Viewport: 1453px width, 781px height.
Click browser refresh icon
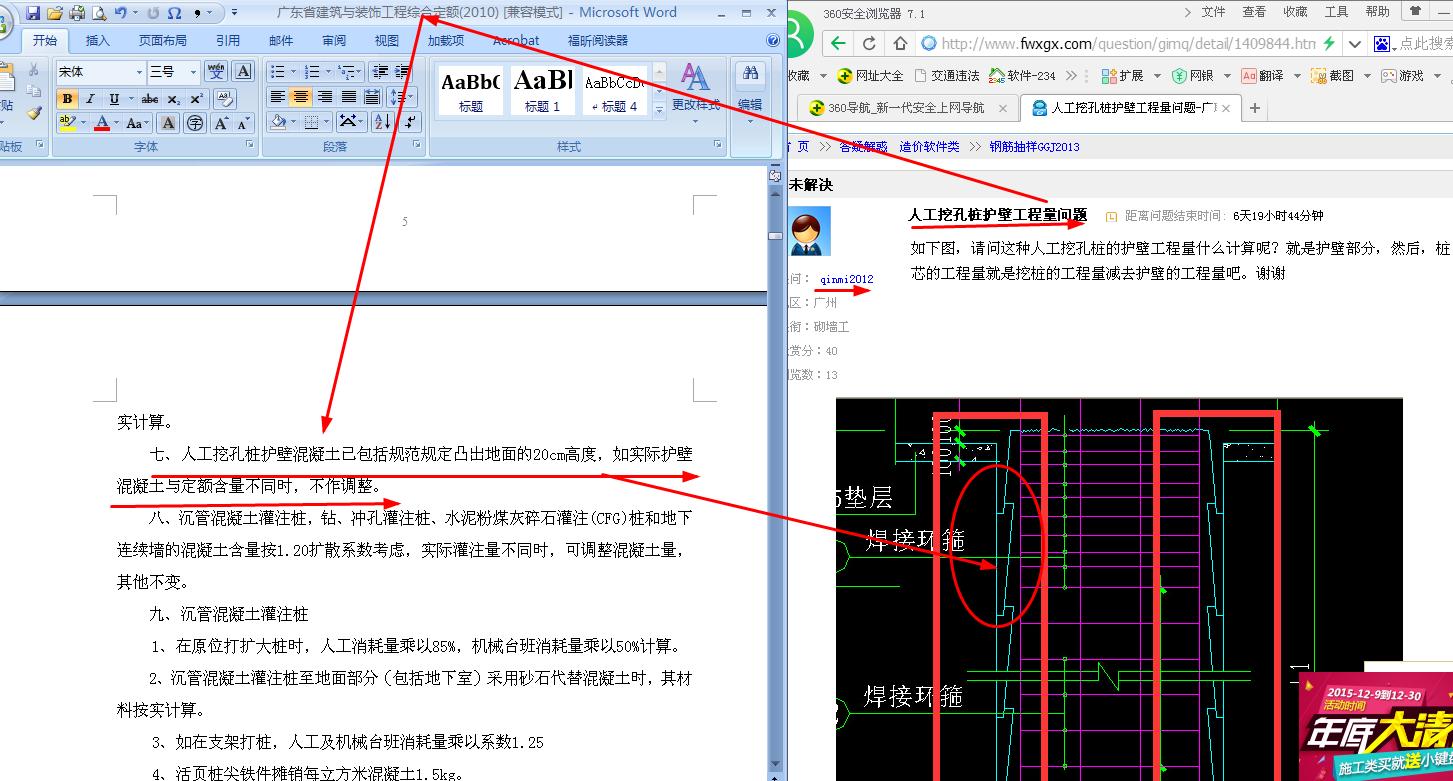870,44
